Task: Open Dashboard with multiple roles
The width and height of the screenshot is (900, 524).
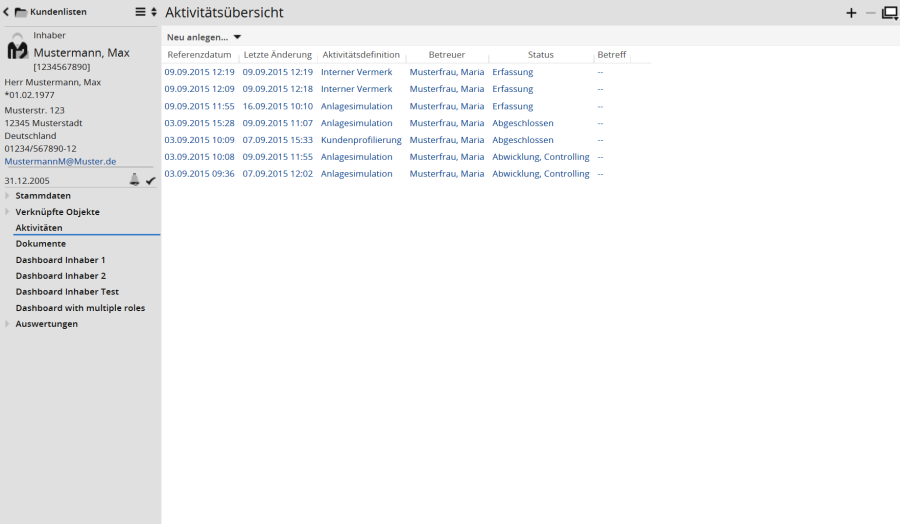Action: point(80,308)
